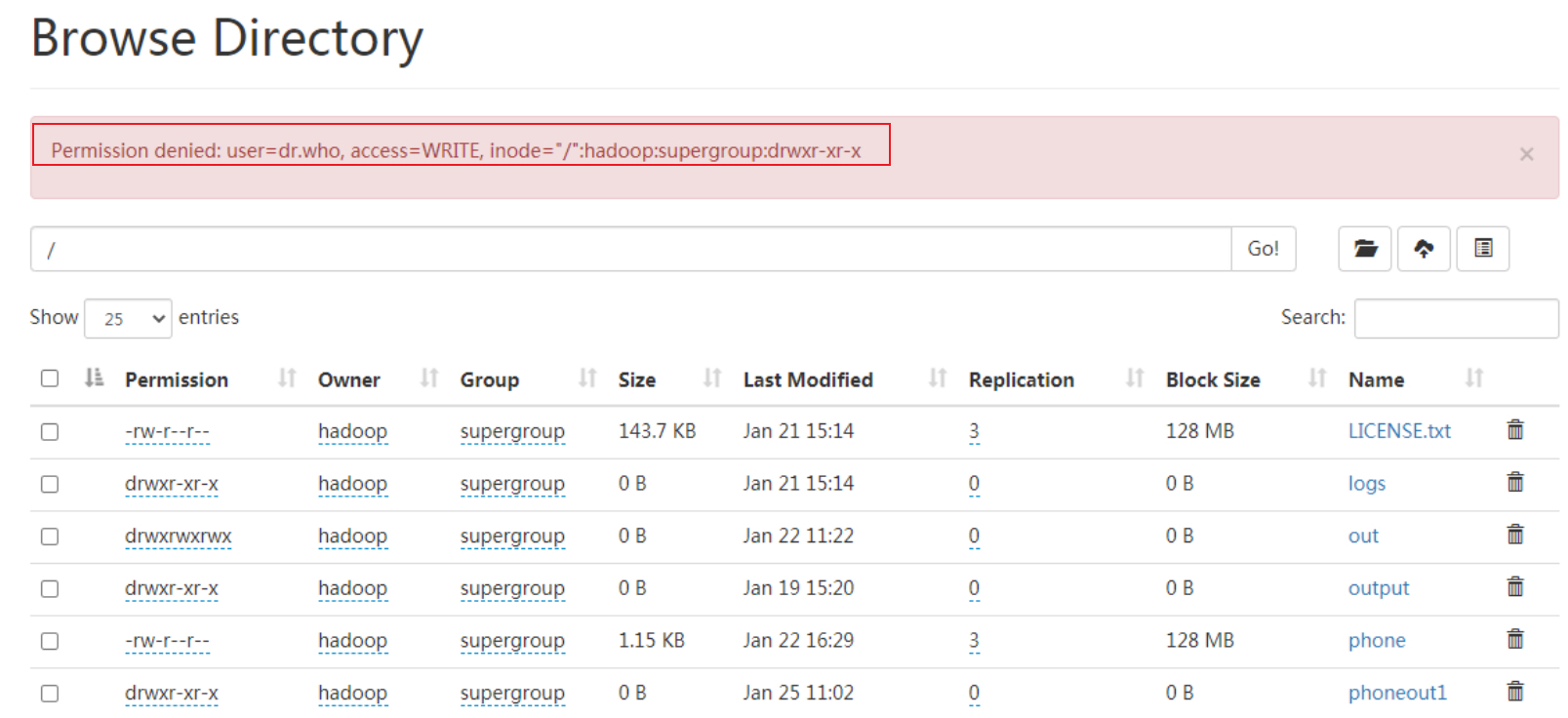The image size is (1568, 718).
Task: Toggle the select-all checkbox in header
Action: pos(50,379)
